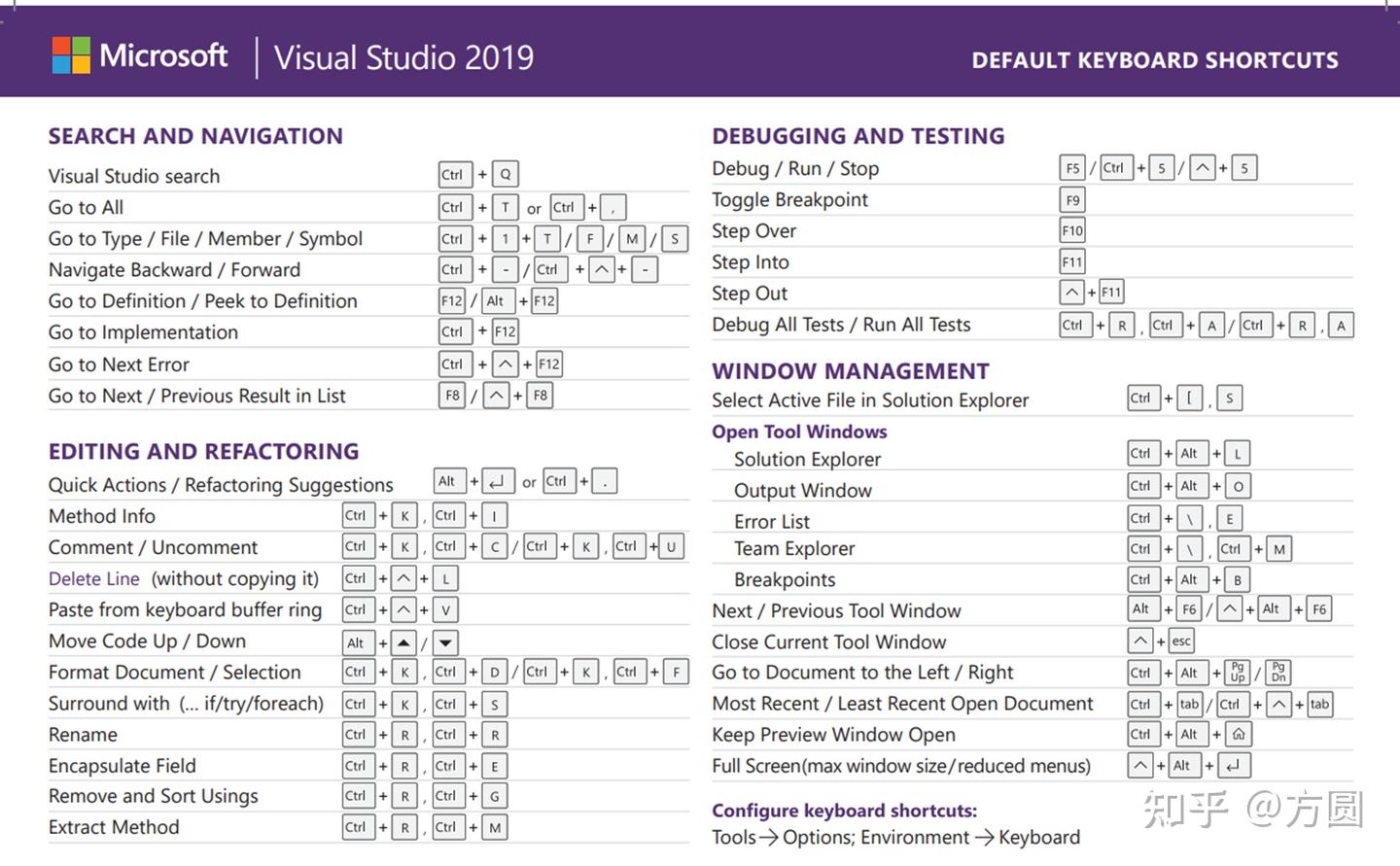Select the filled down-arrow key beside Move Code Up / Down
This screenshot has width=1400, height=866.
[x=444, y=642]
